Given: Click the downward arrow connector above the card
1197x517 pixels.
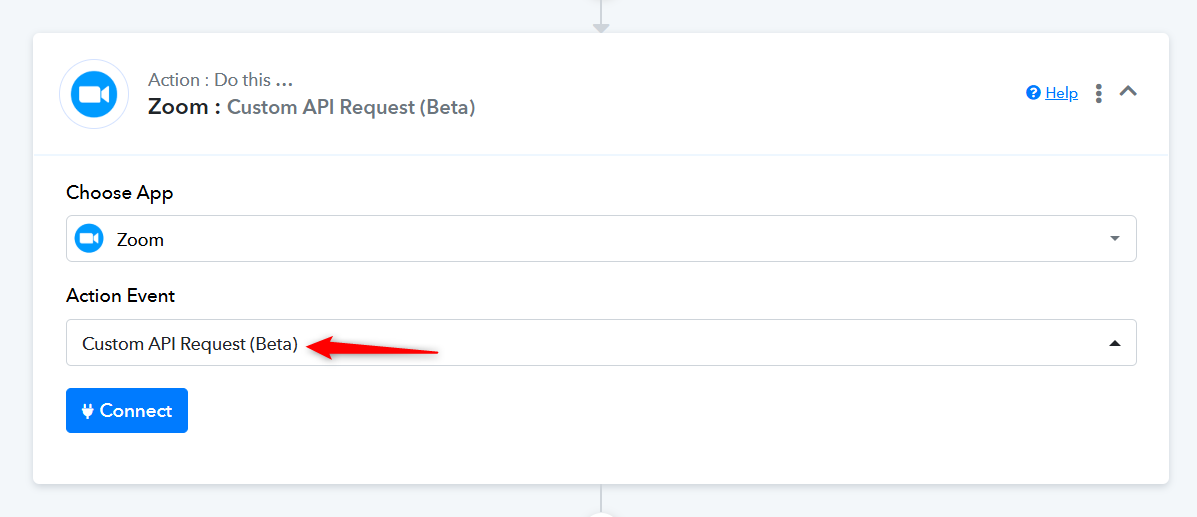Looking at the screenshot, I should click(601, 28).
